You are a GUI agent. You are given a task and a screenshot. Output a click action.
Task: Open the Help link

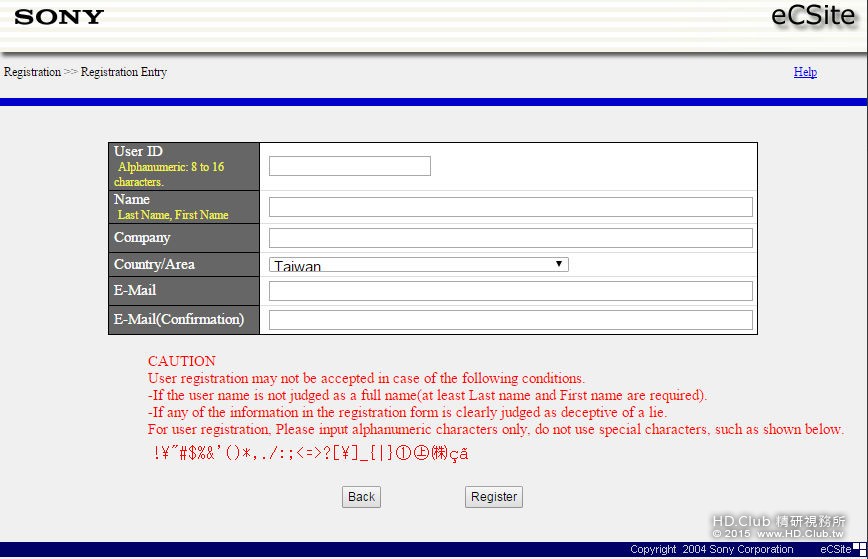805,72
